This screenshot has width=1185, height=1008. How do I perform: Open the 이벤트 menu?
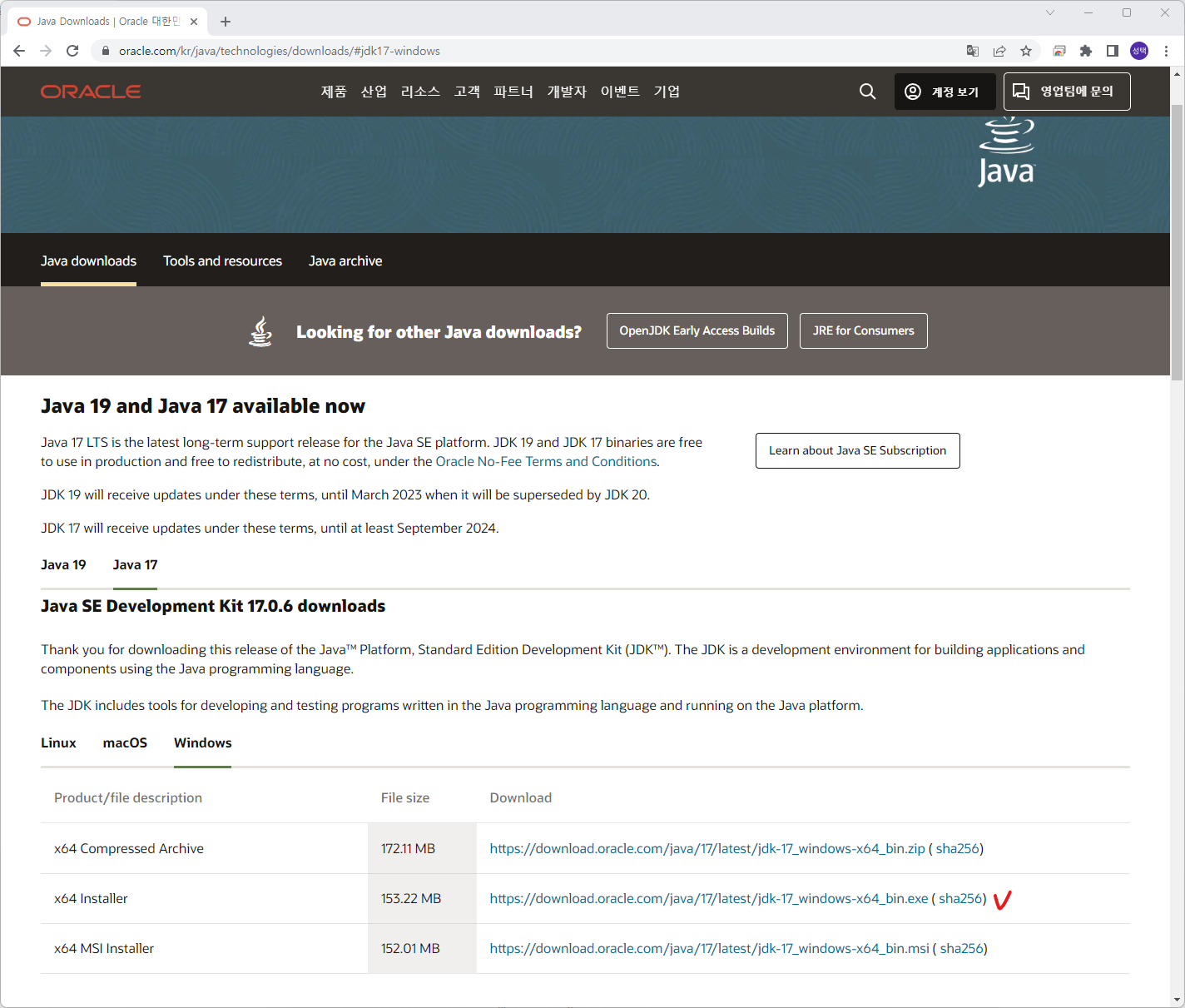tap(620, 92)
